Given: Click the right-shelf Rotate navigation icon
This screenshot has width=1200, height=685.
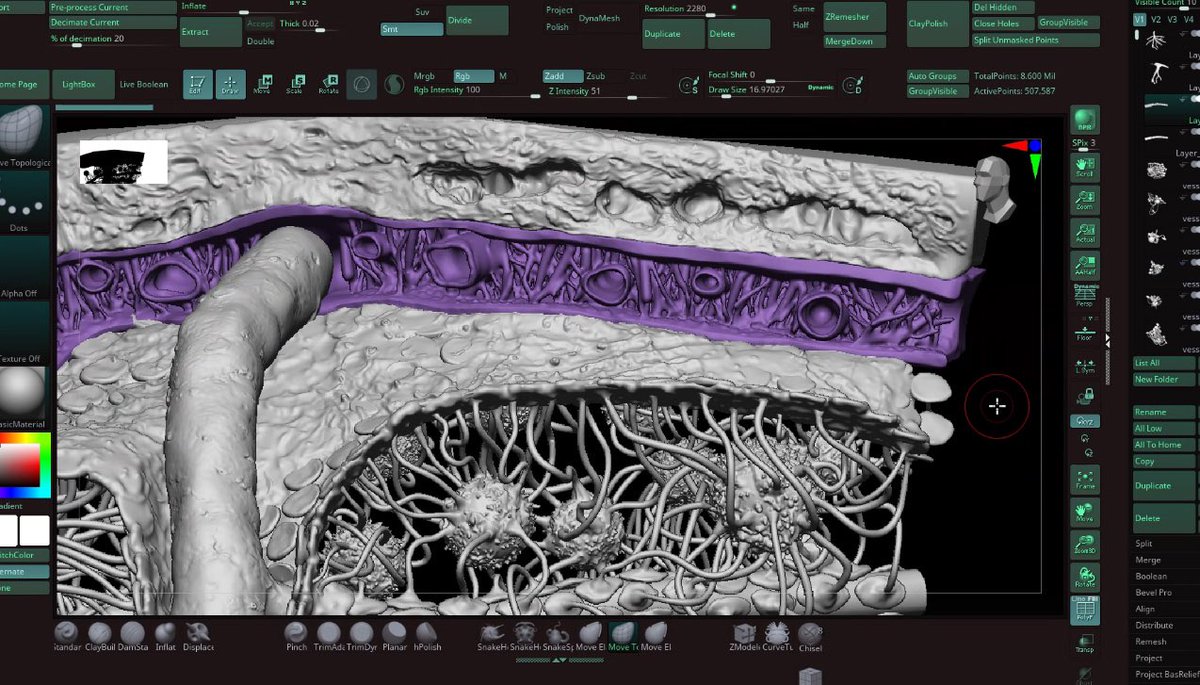Looking at the screenshot, I should tap(1085, 576).
